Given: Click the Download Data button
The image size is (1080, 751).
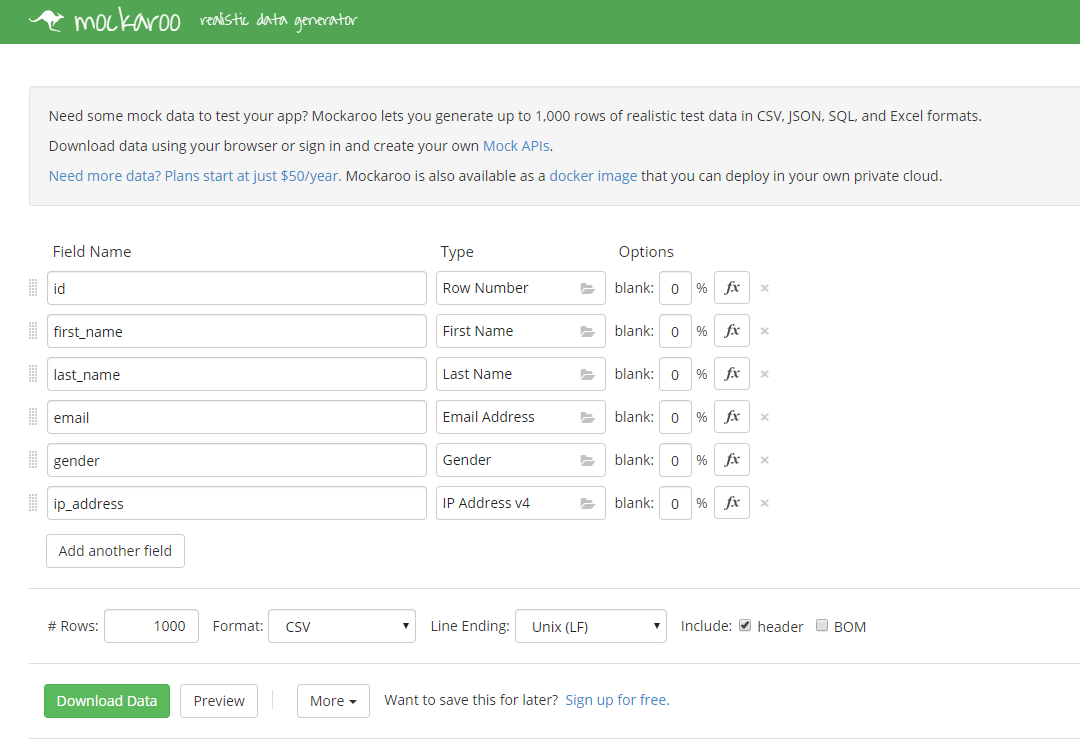Looking at the screenshot, I should point(107,701).
